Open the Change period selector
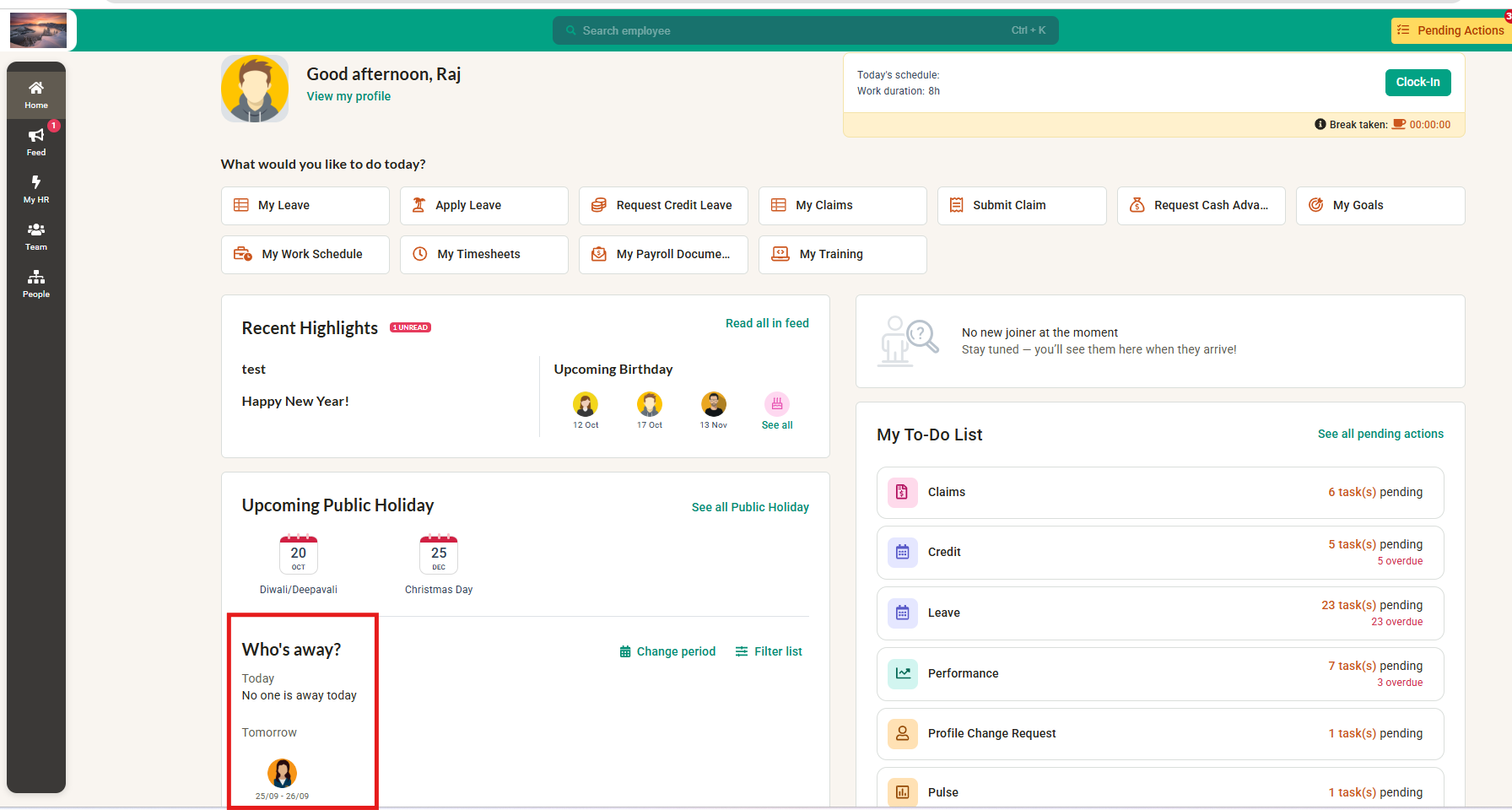The image size is (1512, 810). pyautogui.click(x=667, y=651)
